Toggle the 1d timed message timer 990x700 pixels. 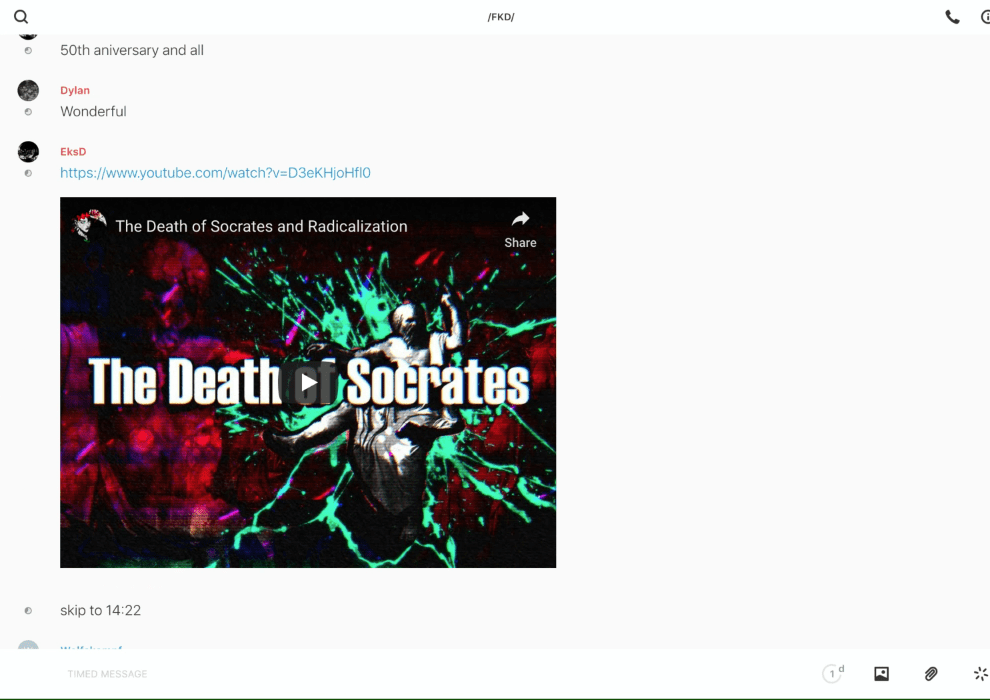click(x=832, y=674)
